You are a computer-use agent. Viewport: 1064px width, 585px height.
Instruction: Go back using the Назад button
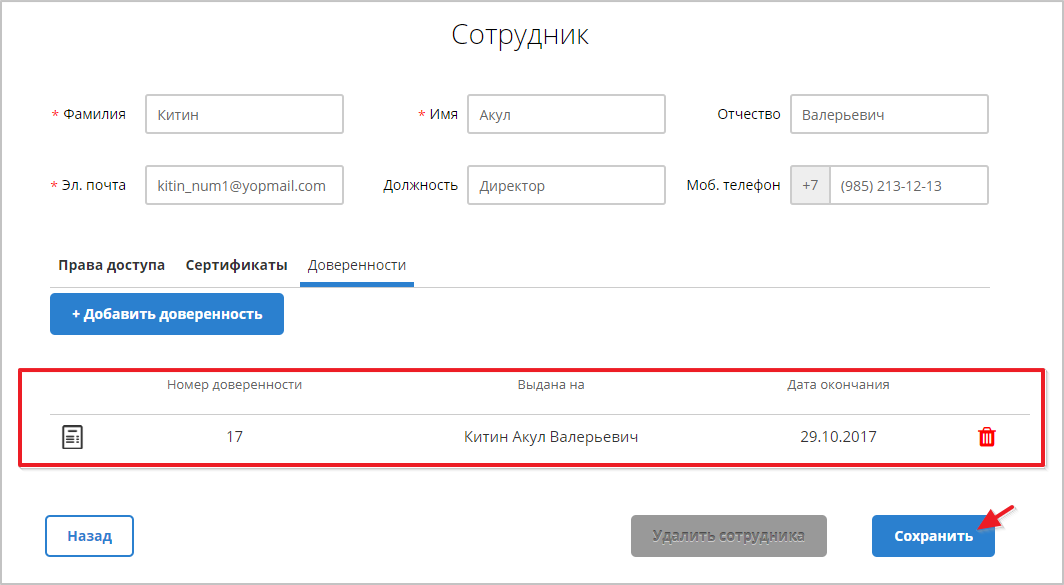(x=89, y=535)
